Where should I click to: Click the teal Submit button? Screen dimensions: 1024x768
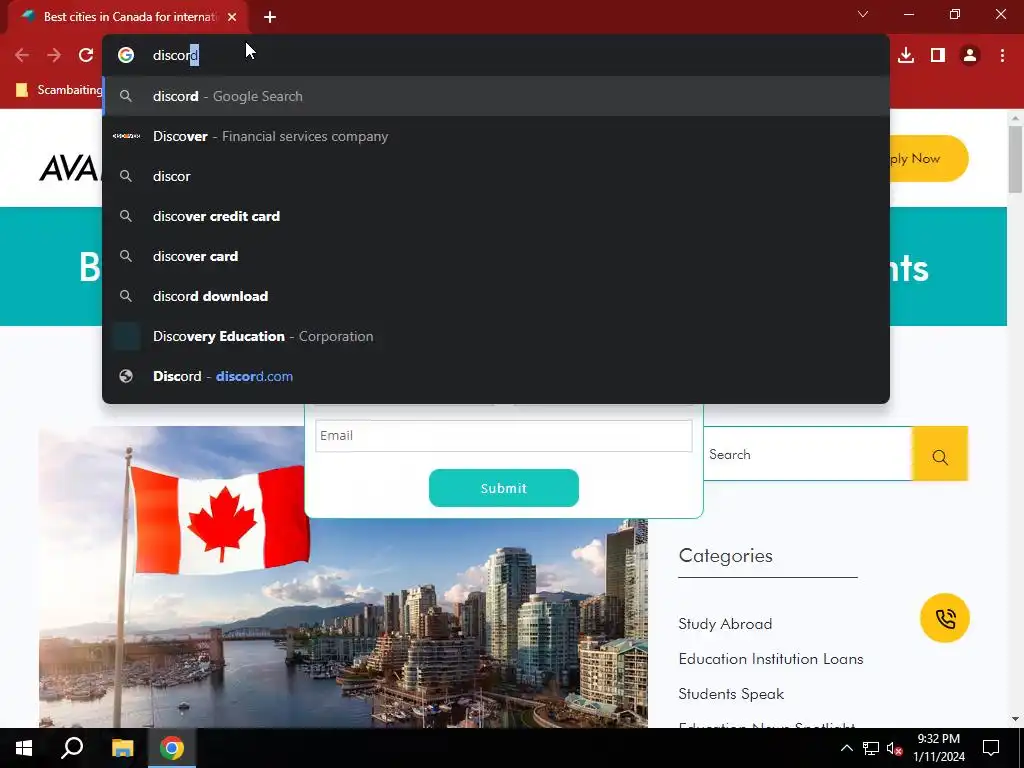[504, 488]
